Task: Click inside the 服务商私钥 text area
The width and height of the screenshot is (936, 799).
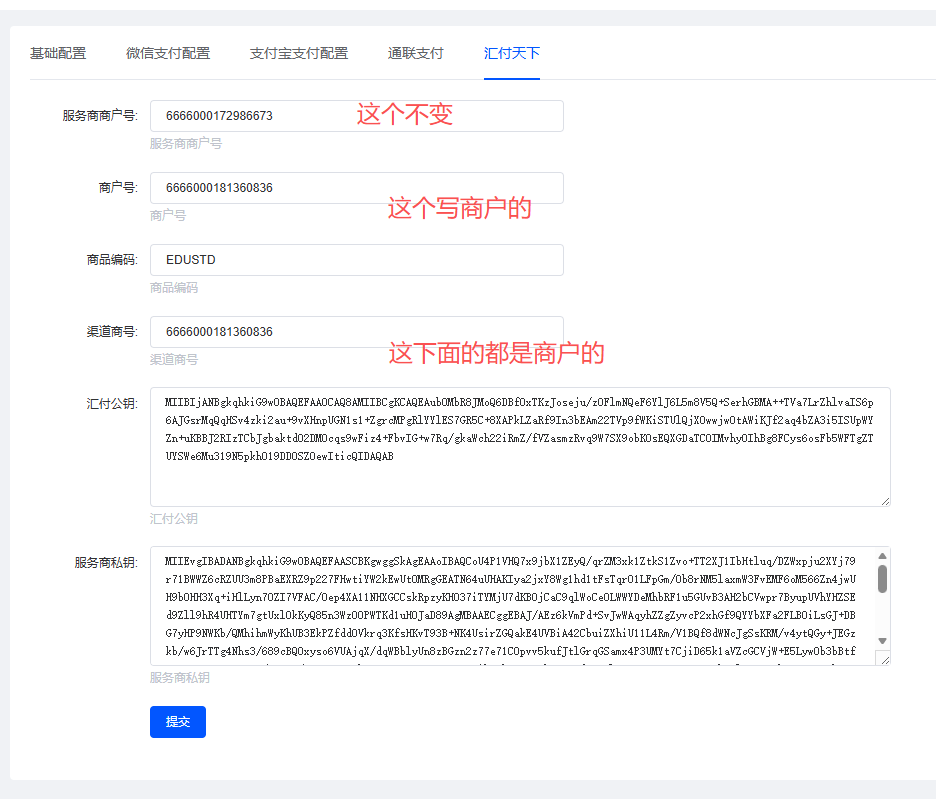Action: pyautogui.click(x=510, y=606)
